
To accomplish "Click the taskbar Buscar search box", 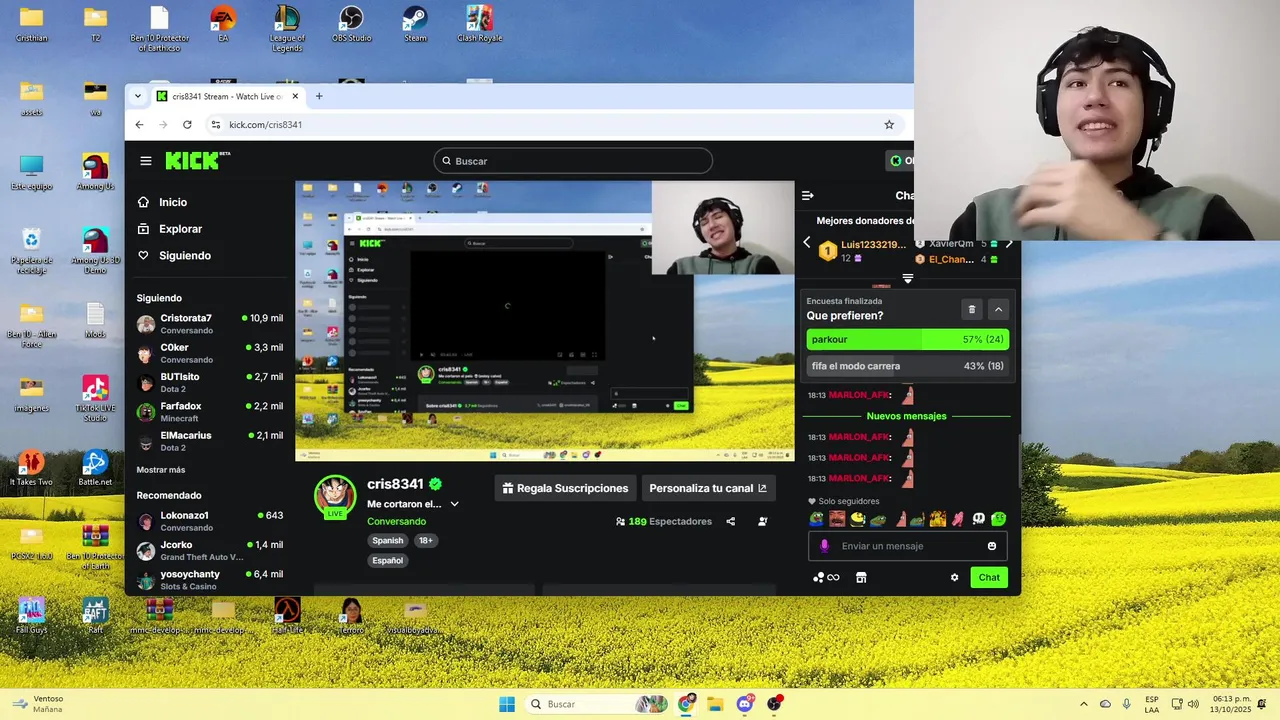I will pyautogui.click(x=597, y=704).
